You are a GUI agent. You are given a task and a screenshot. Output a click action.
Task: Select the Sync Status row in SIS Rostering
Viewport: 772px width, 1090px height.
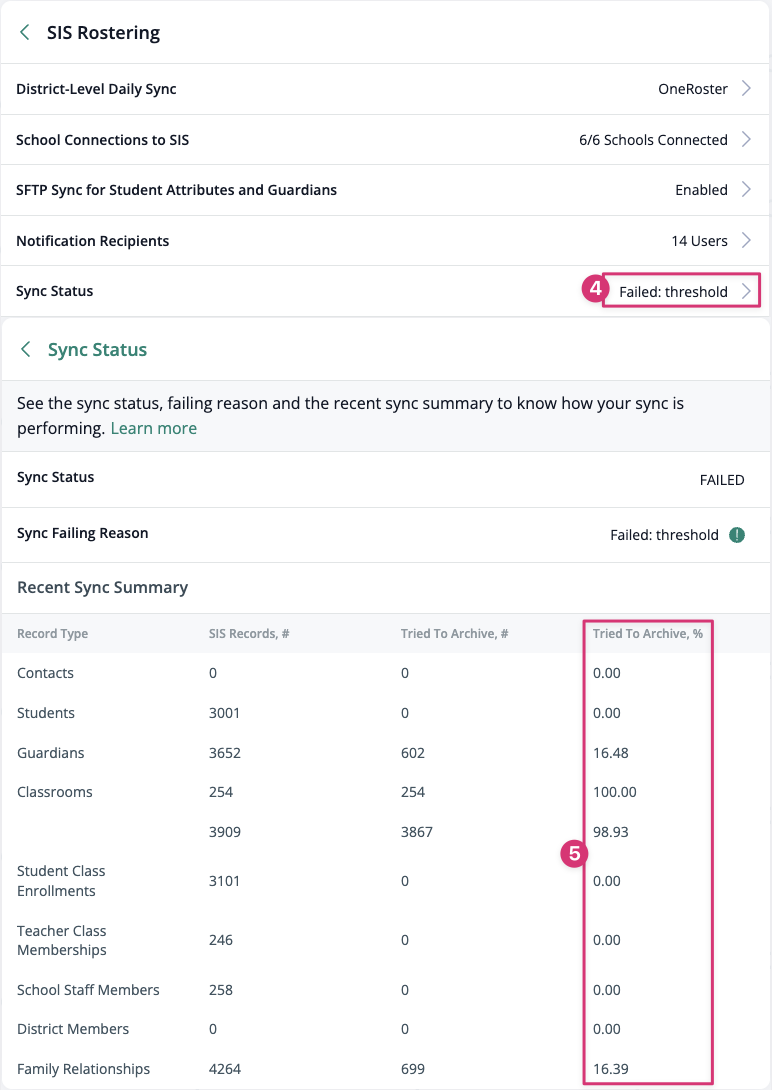pyautogui.click(x=386, y=291)
